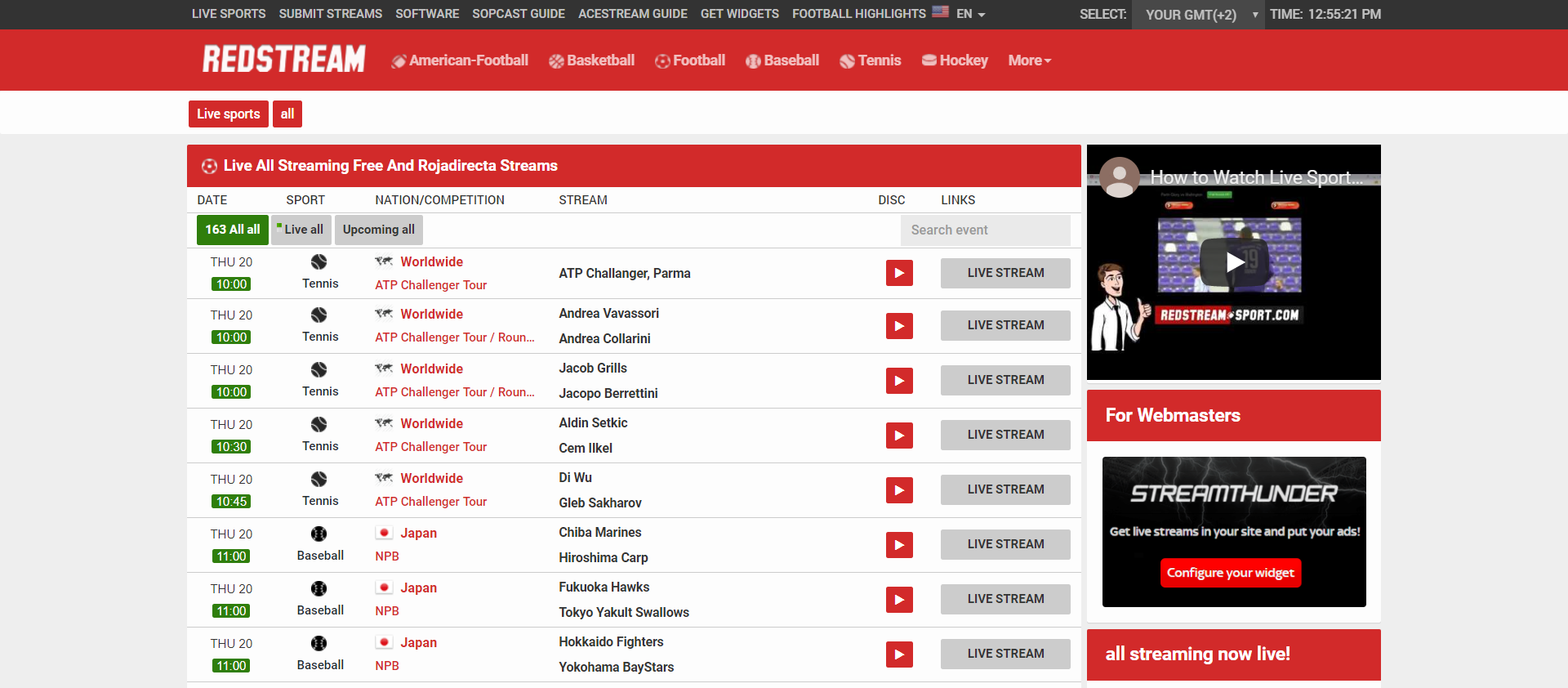This screenshot has width=1568, height=688.
Task: Open the Basketball menu item
Action: pyautogui.click(x=592, y=60)
